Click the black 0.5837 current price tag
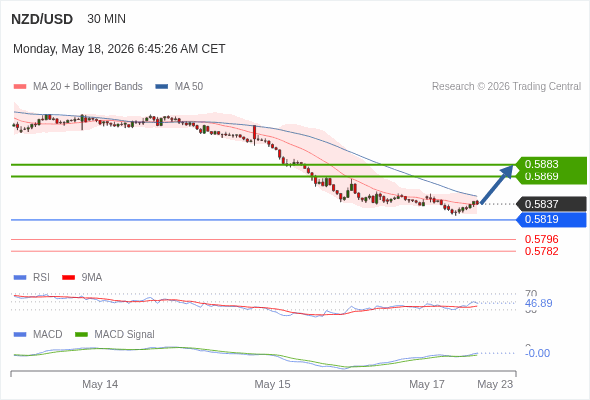The image size is (590, 400). 552,204
